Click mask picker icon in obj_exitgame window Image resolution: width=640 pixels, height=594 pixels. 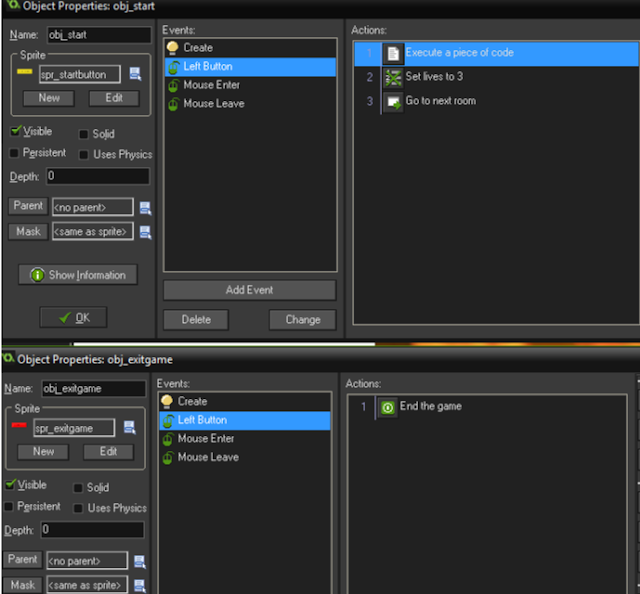coord(140,585)
